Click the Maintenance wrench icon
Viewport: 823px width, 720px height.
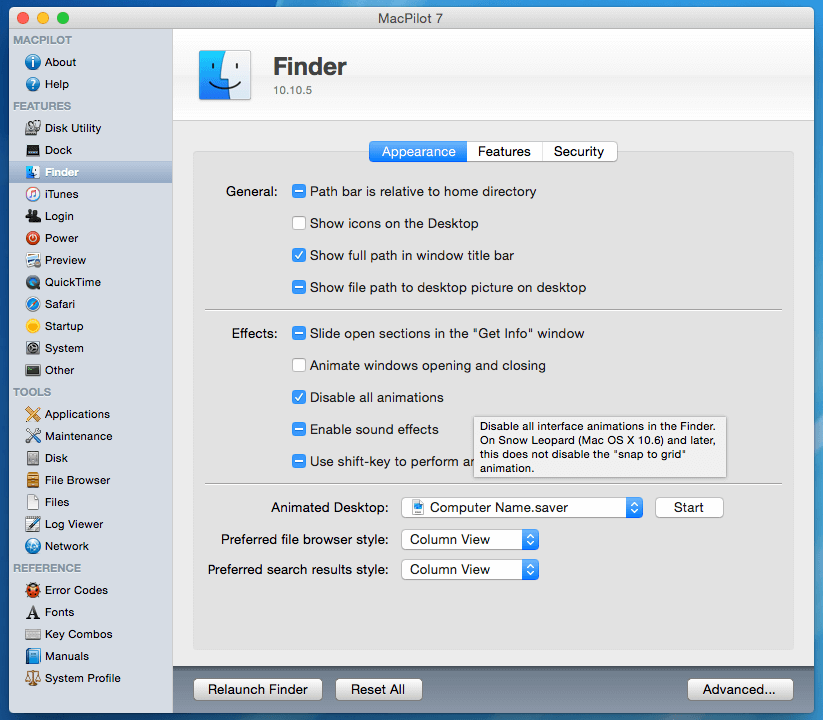(x=33, y=436)
